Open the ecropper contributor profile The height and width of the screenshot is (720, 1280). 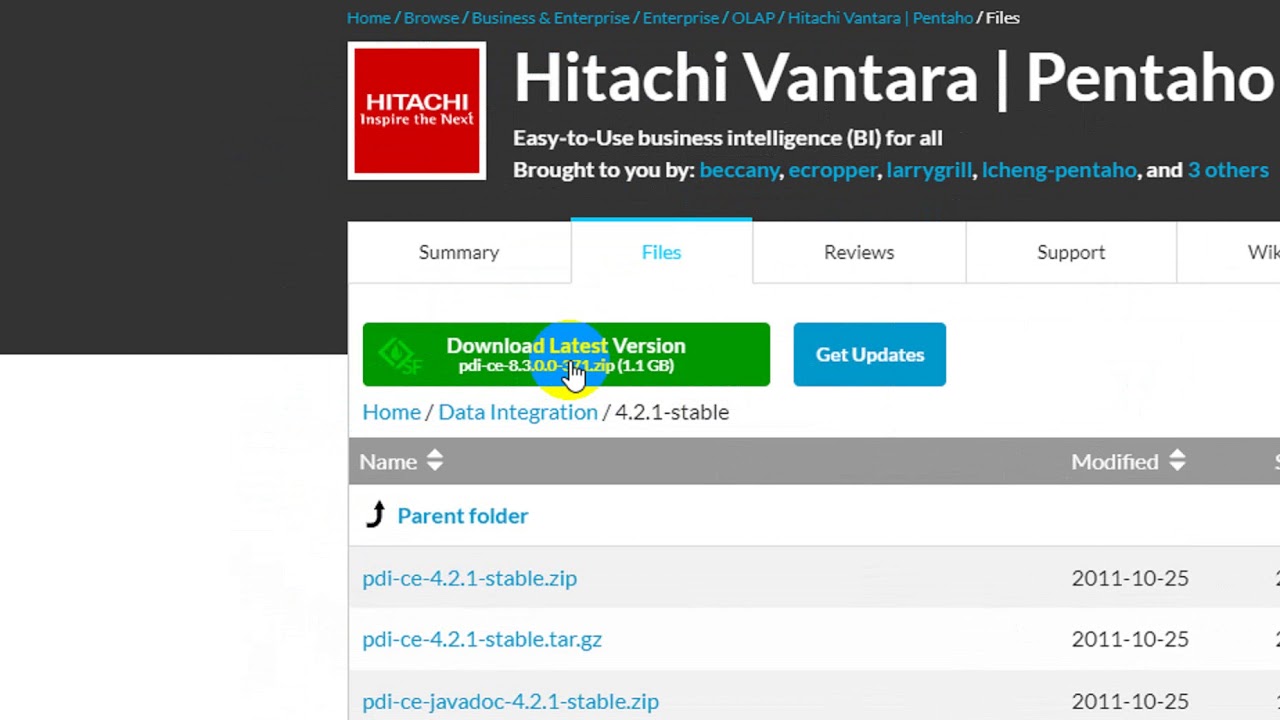[x=832, y=170]
